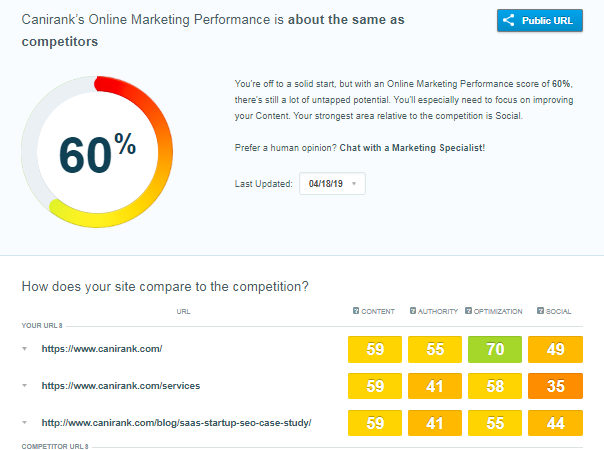Click the OPTIMIZATION column header
The image size is (604, 450).
tap(498, 311)
